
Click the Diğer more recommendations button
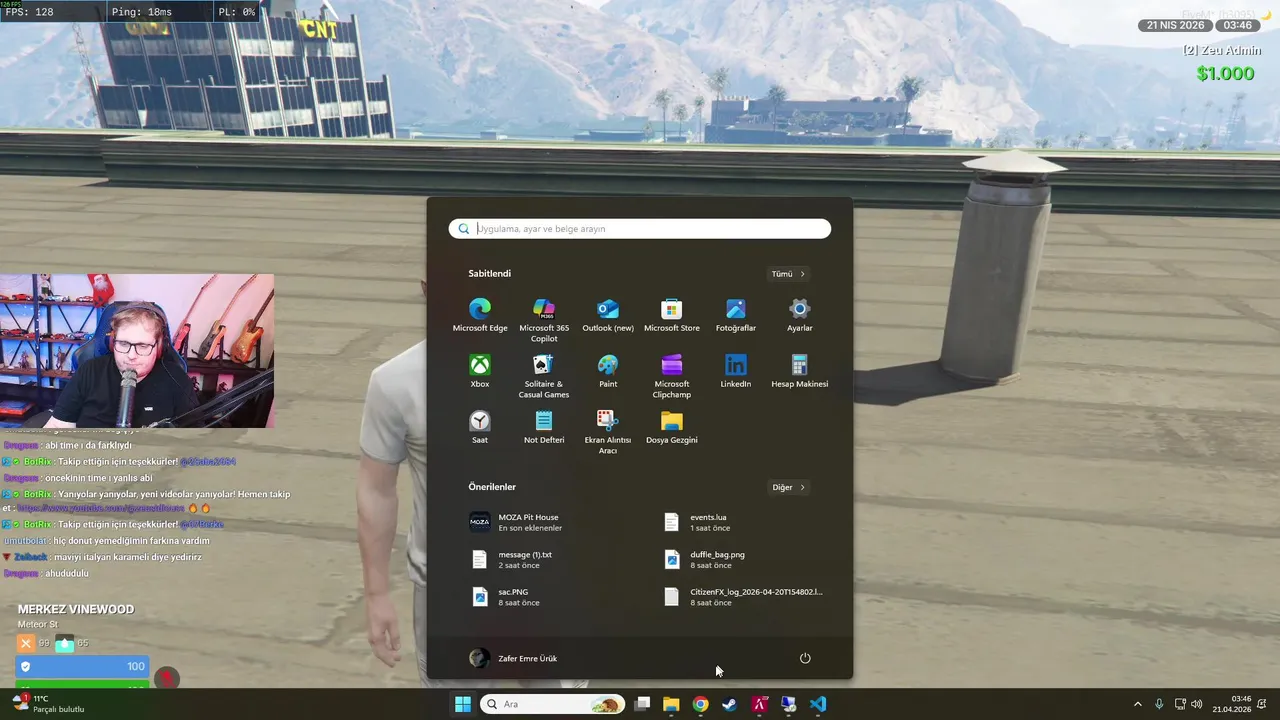pos(788,487)
